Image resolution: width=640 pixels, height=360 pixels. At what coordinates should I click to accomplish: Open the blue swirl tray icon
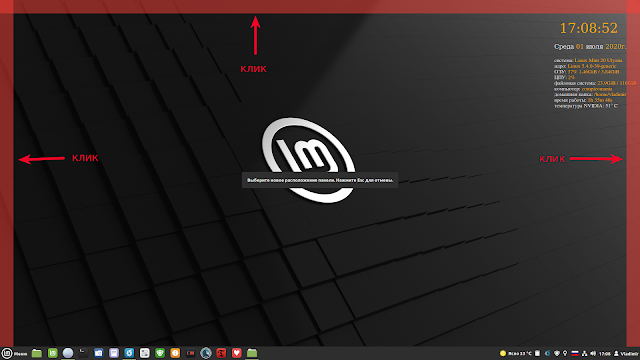click(x=547, y=353)
